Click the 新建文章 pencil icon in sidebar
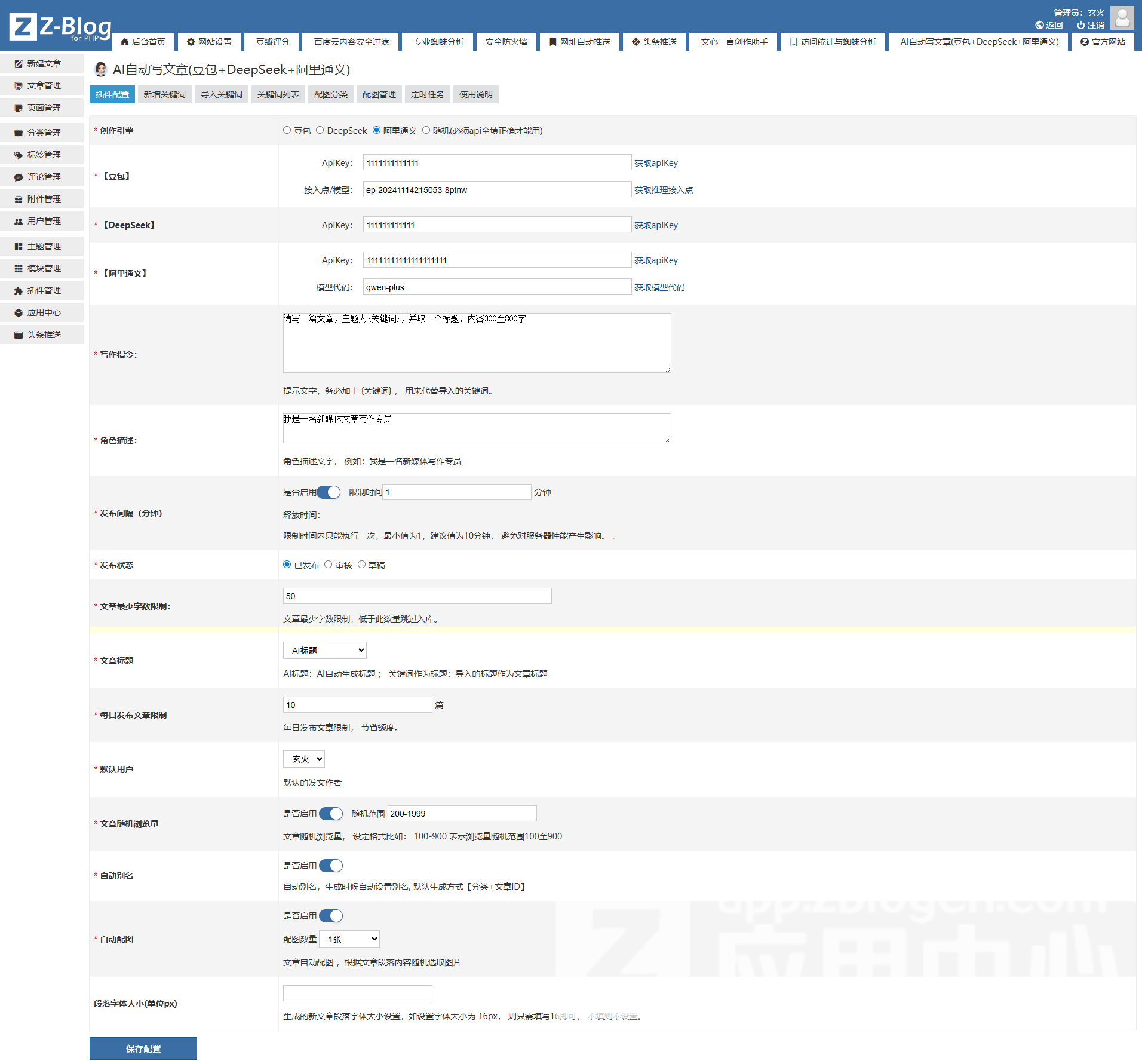Viewport: 1142px width, 1064px height. coord(19,63)
